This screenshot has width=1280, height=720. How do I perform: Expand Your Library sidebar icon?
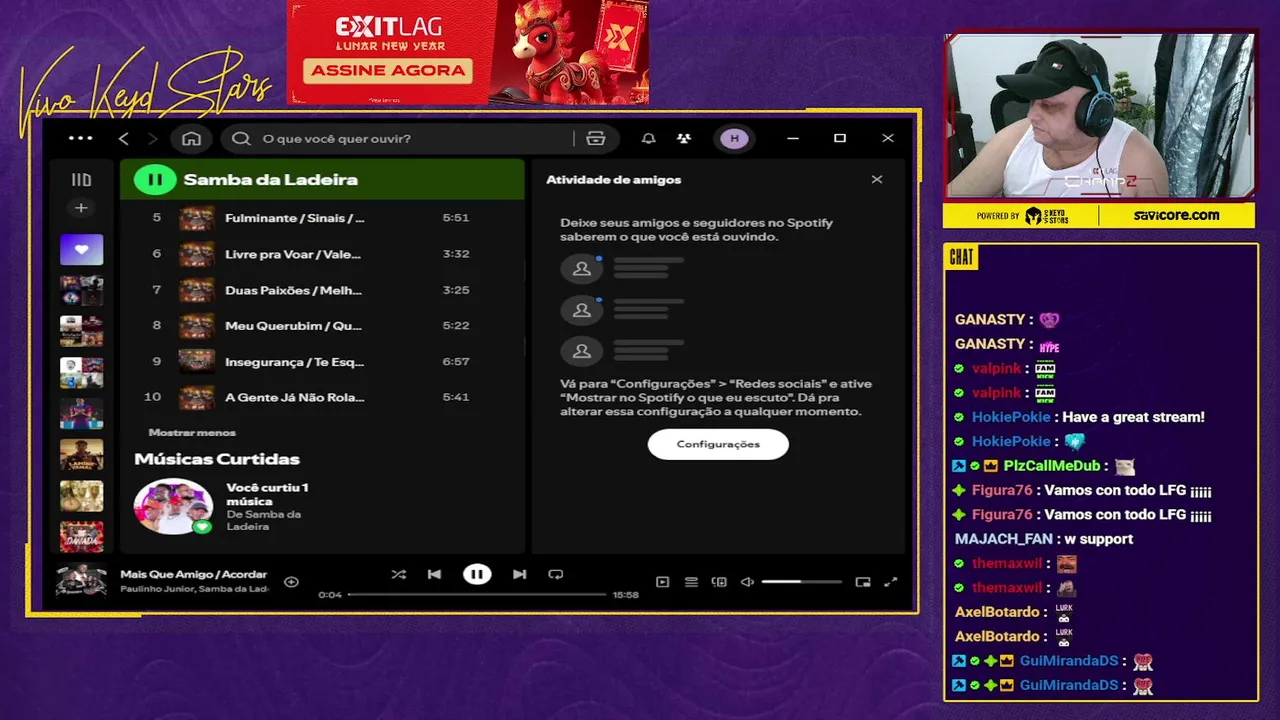click(81, 180)
